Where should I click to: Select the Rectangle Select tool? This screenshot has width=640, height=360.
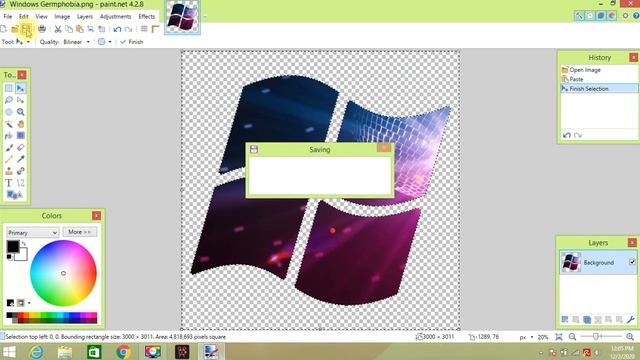click(9, 88)
